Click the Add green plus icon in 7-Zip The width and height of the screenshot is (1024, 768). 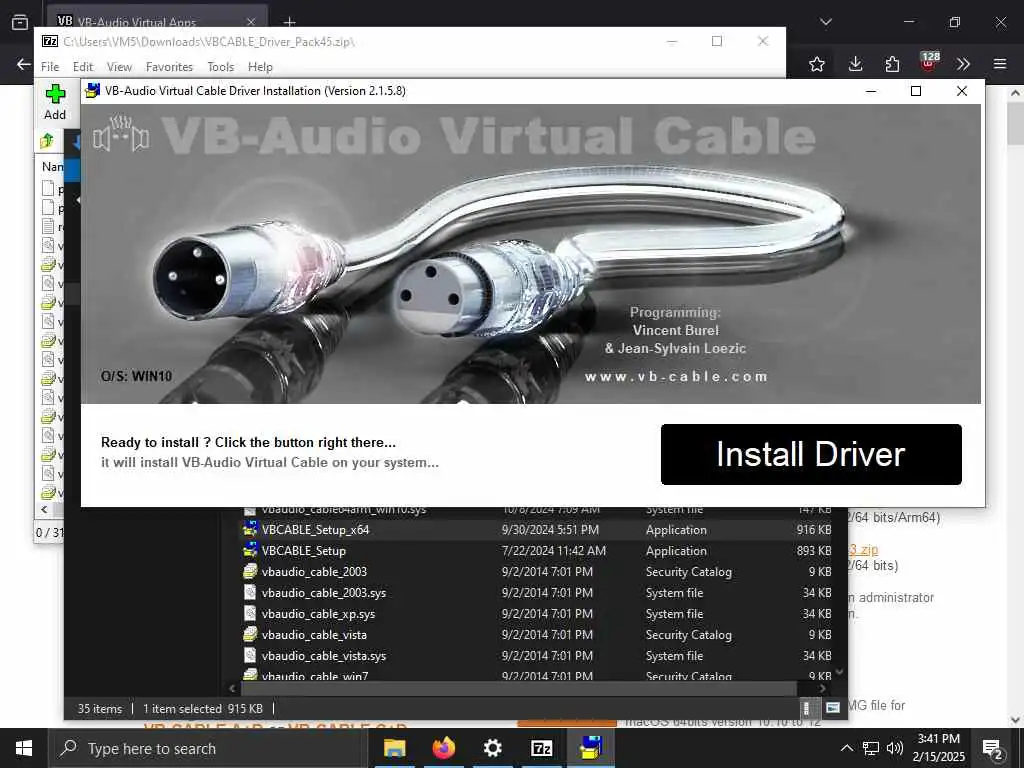coord(55,94)
